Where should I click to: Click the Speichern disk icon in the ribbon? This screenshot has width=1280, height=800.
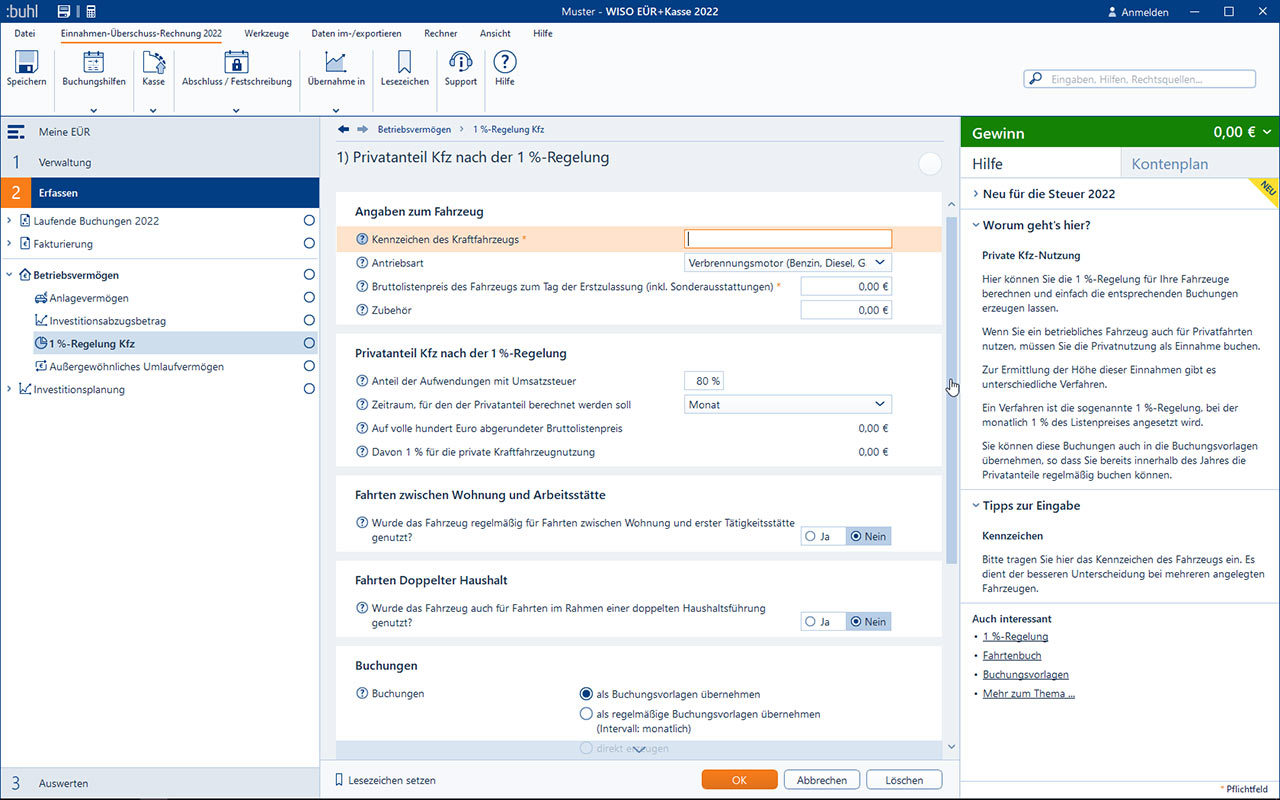coord(27,62)
